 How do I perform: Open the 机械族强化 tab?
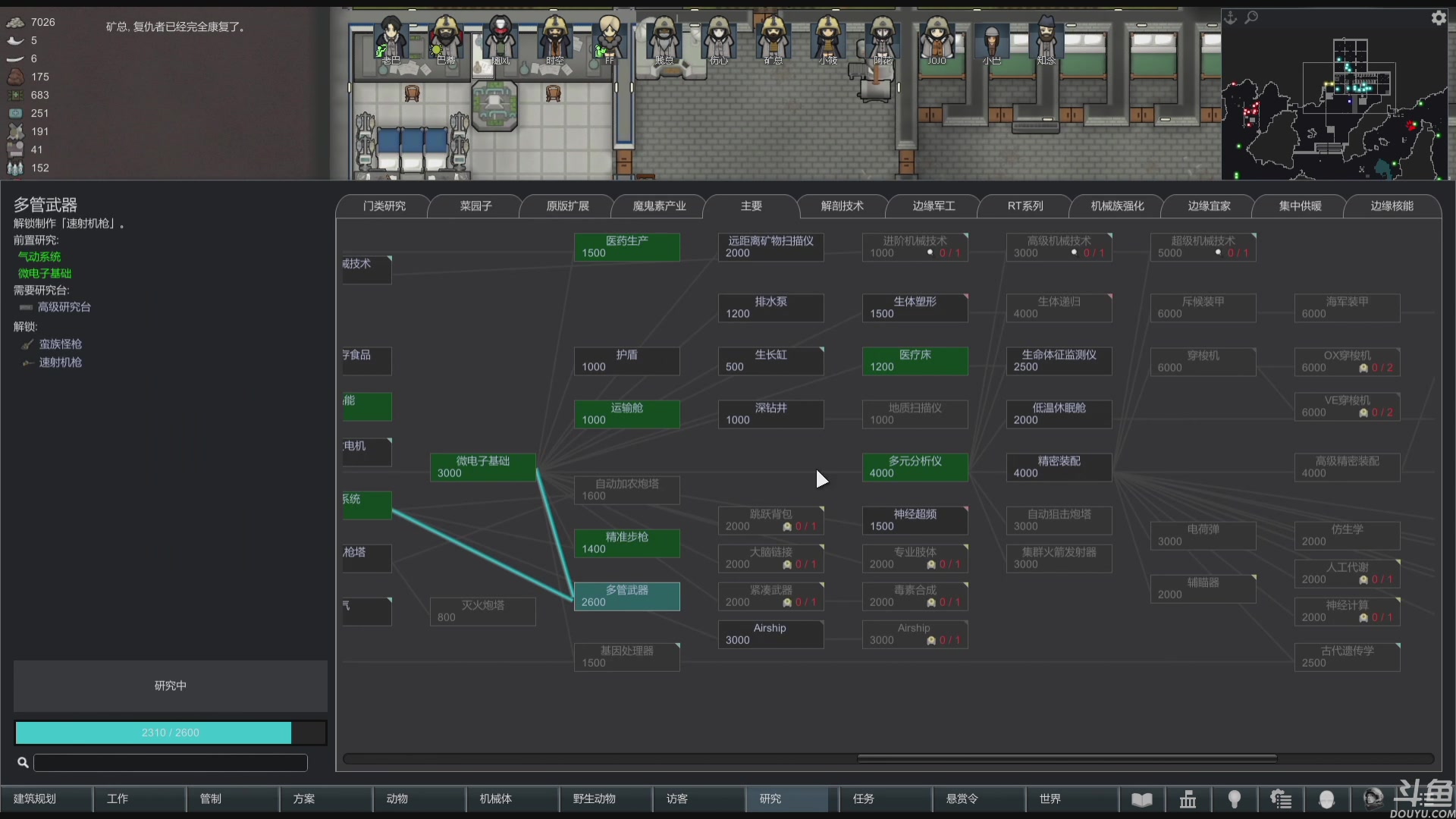coord(1117,206)
